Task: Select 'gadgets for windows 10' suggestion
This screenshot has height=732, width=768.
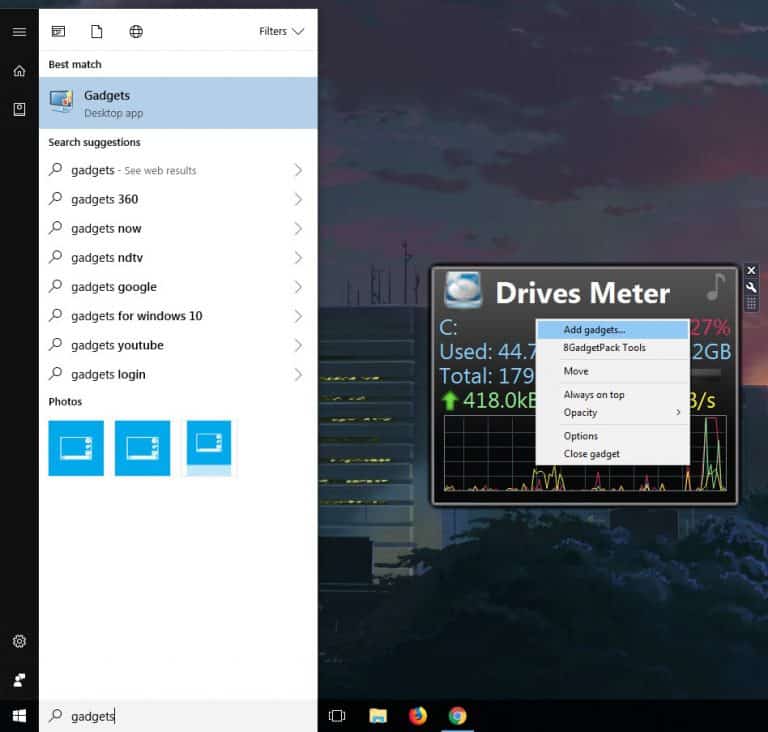Action: (x=178, y=316)
